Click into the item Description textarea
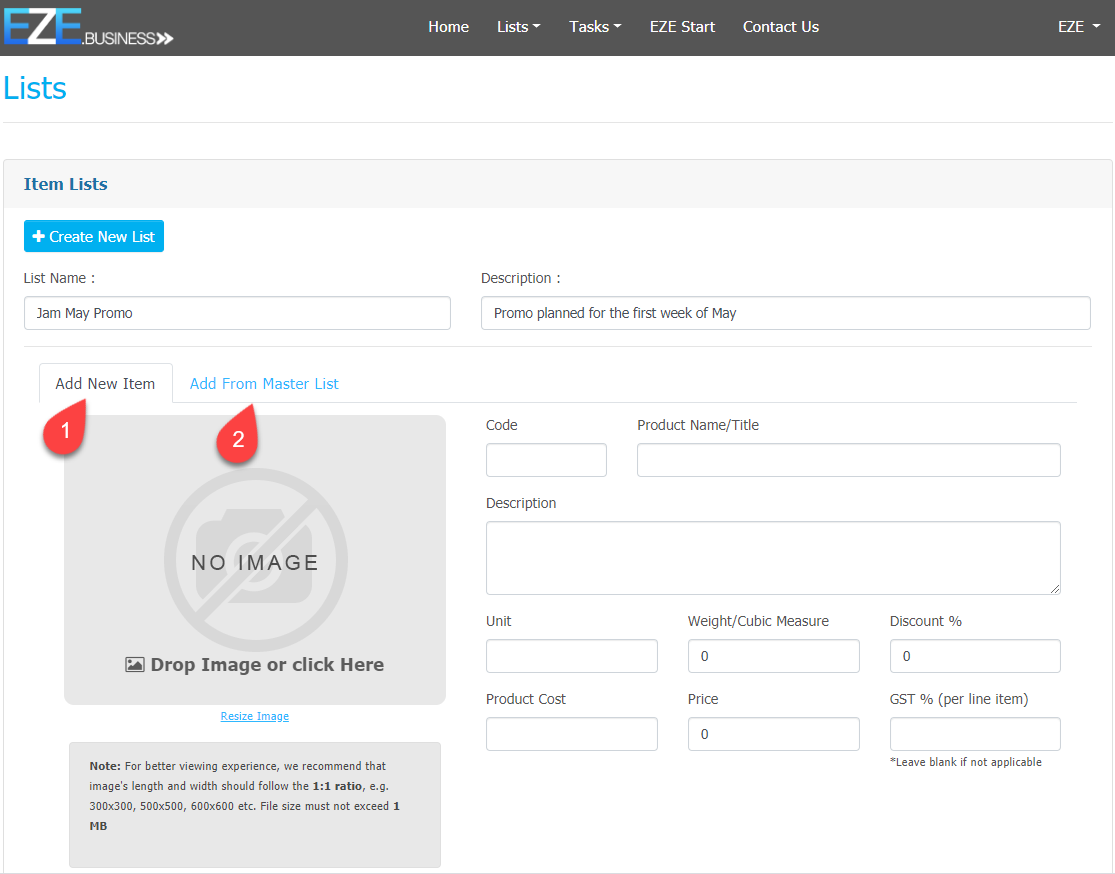1115x874 pixels. click(x=772, y=558)
